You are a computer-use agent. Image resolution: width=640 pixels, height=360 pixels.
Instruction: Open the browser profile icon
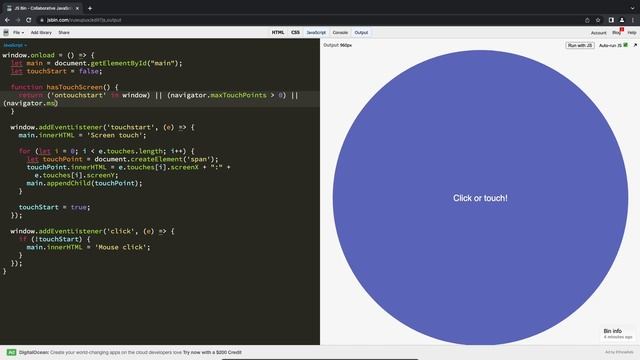tap(622, 20)
